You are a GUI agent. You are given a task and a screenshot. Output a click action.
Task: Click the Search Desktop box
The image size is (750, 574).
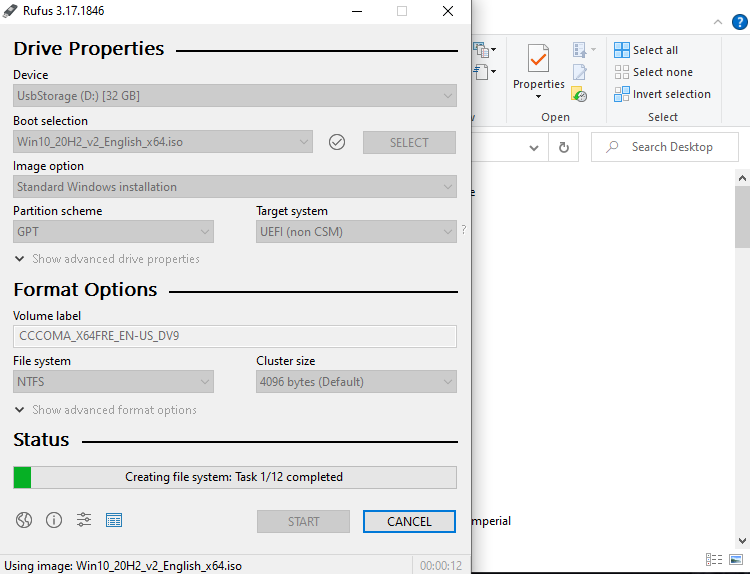click(665, 147)
